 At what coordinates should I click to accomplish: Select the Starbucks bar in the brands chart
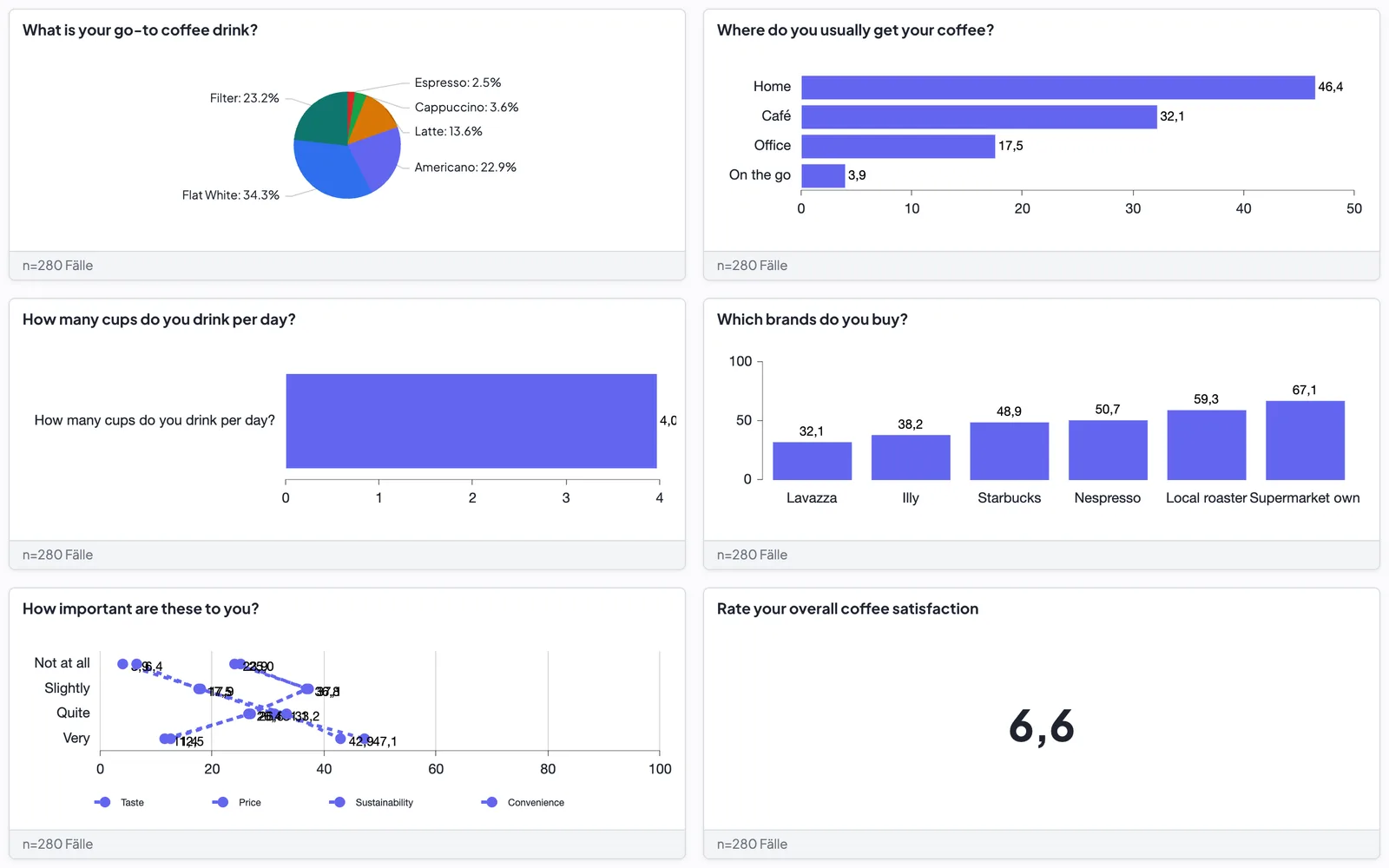point(1010,451)
